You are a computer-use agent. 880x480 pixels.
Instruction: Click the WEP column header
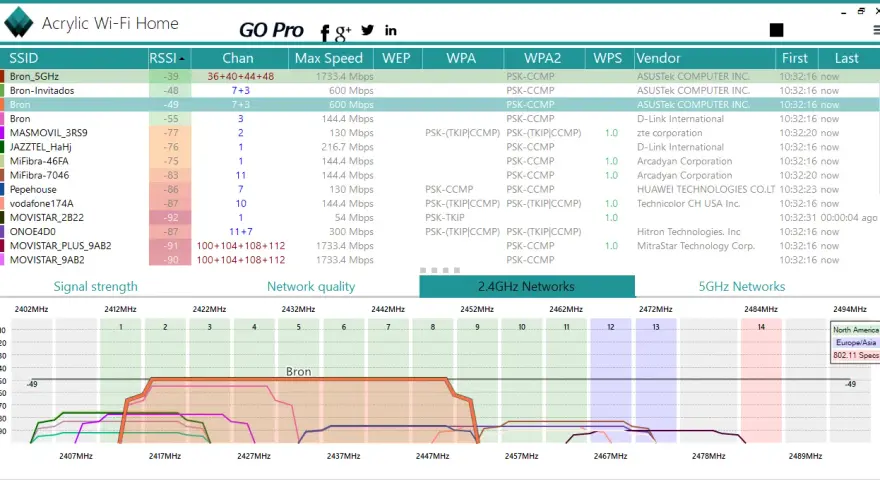coord(396,58)
